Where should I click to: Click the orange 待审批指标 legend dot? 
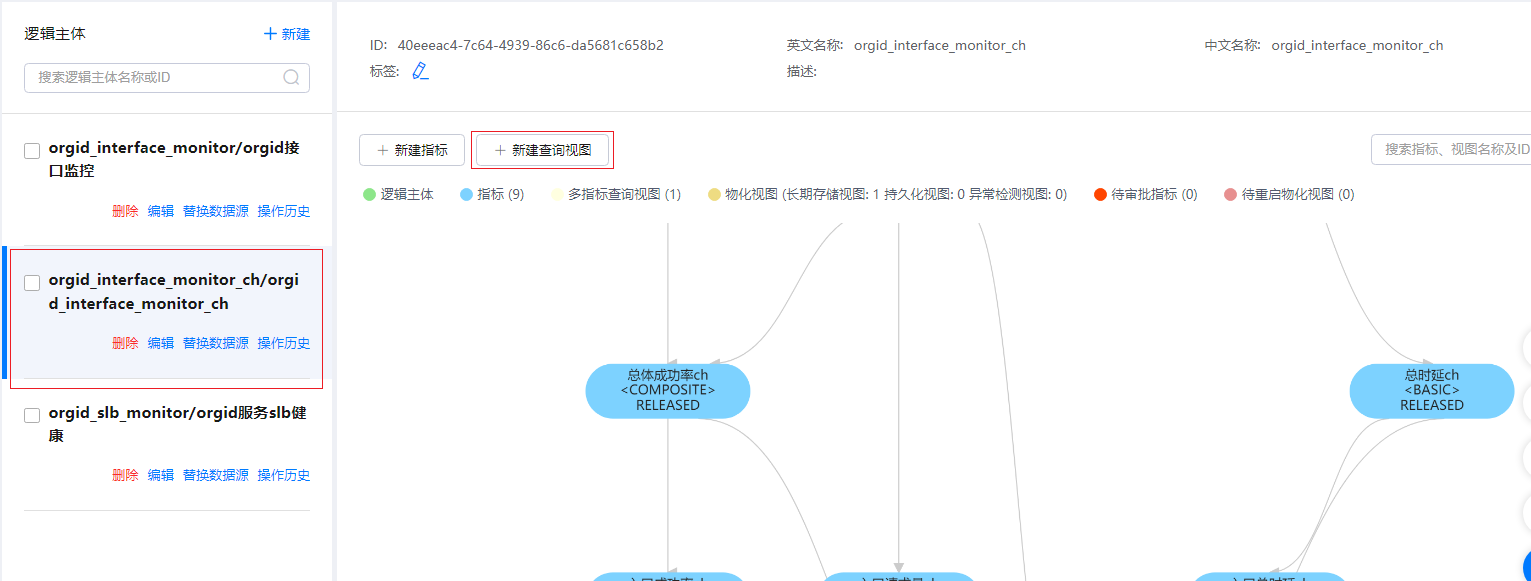pos(1100,195)
